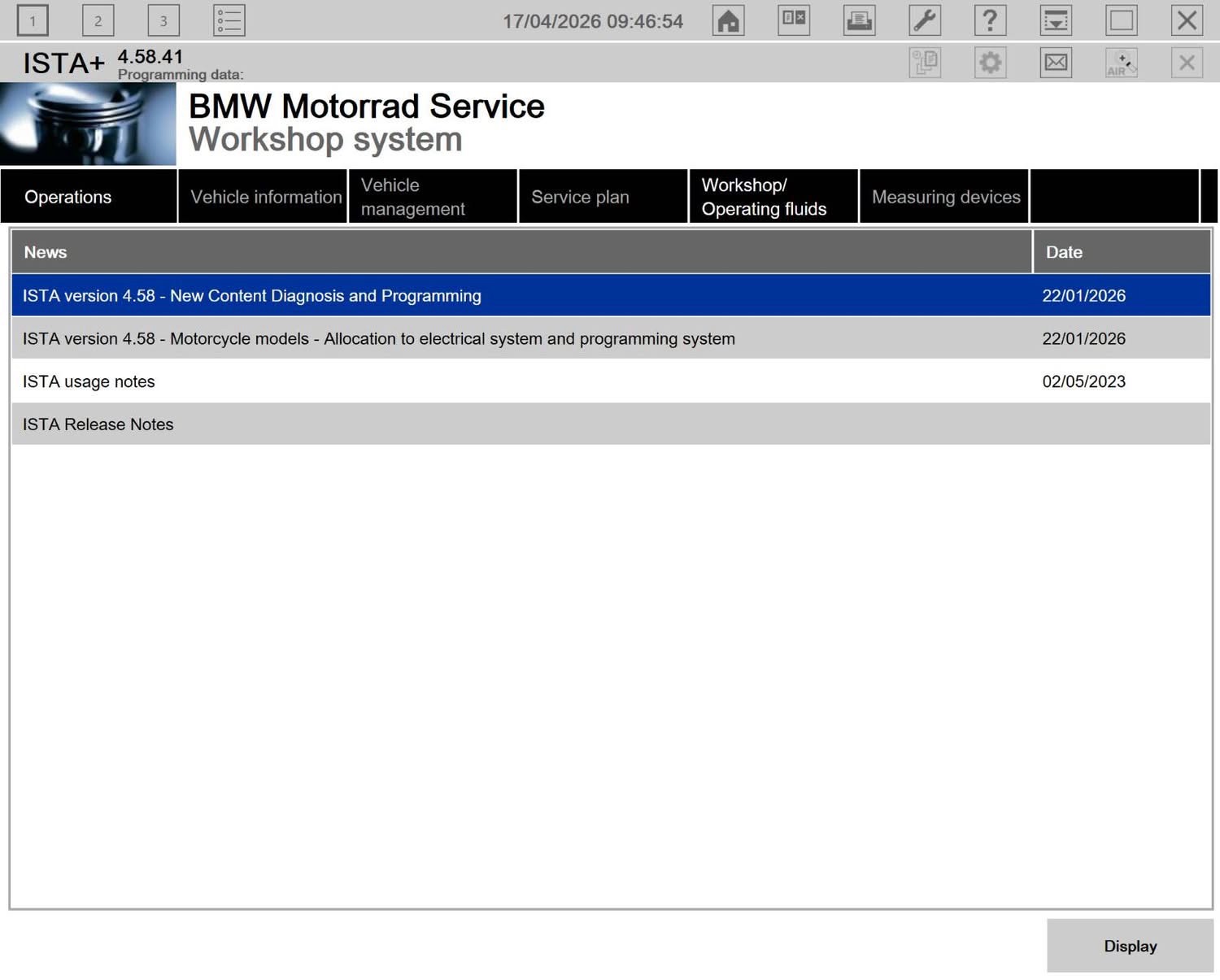The image size is (1220, 980).
Task: Select session slot 1 button
Action: tap(33, 20)
